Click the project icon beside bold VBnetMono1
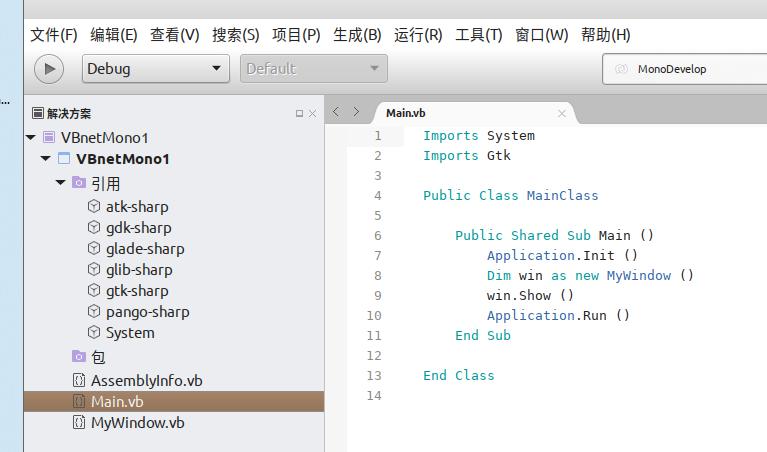767x452 pixels. 64,158
